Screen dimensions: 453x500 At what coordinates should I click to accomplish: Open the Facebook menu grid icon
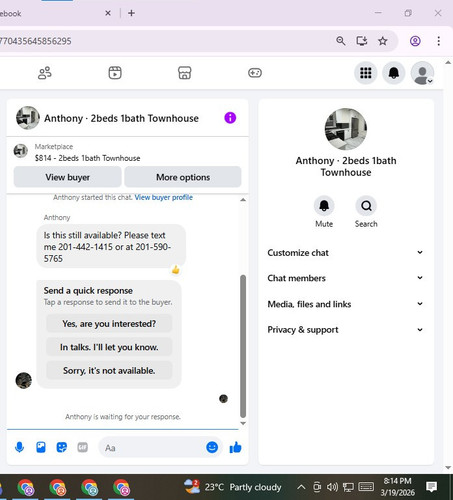(x=366, y=73)
